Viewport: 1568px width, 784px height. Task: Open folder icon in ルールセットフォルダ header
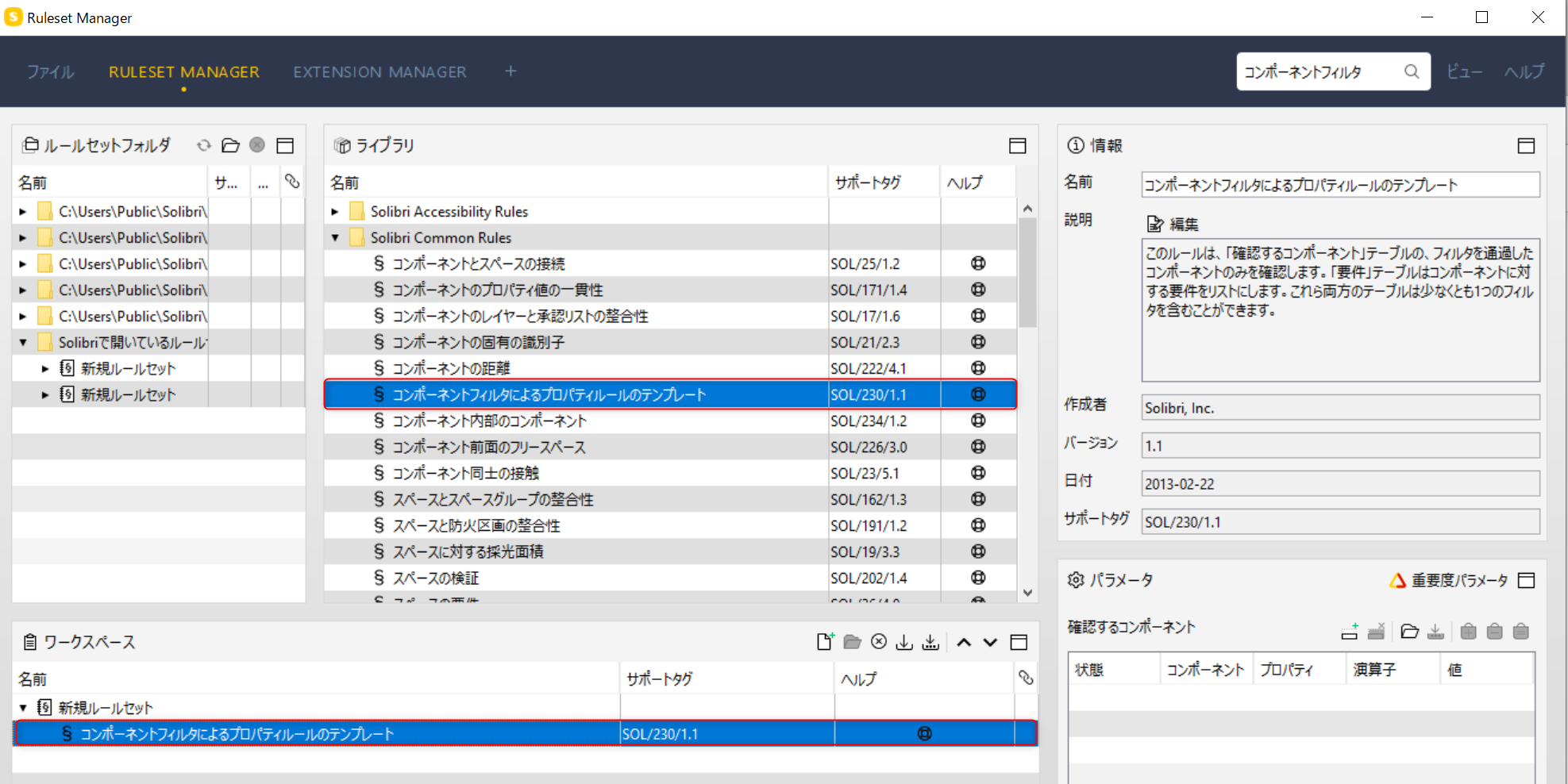pos(230,145)
